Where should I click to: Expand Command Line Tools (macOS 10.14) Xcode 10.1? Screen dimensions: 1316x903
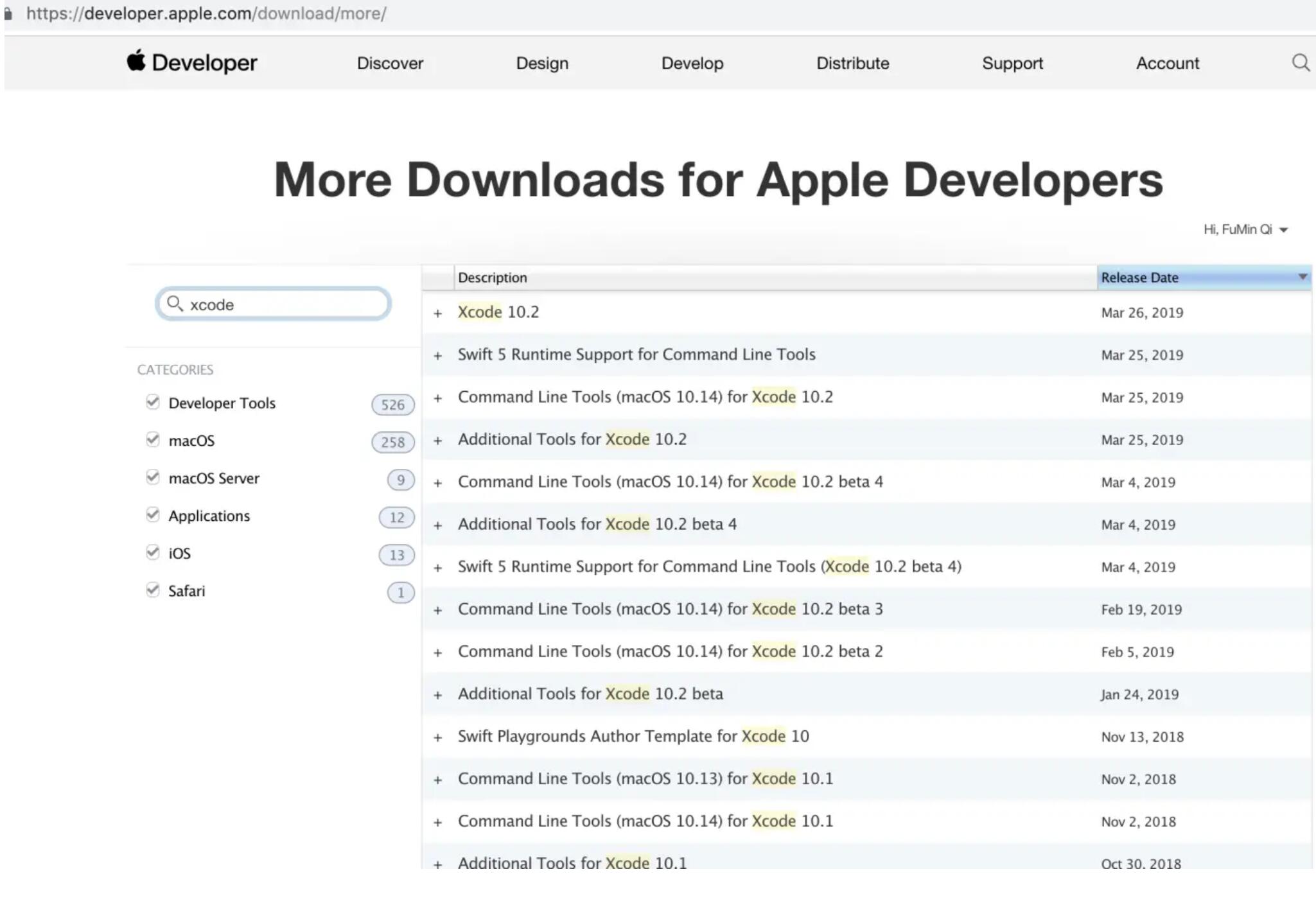pos(437,822)
